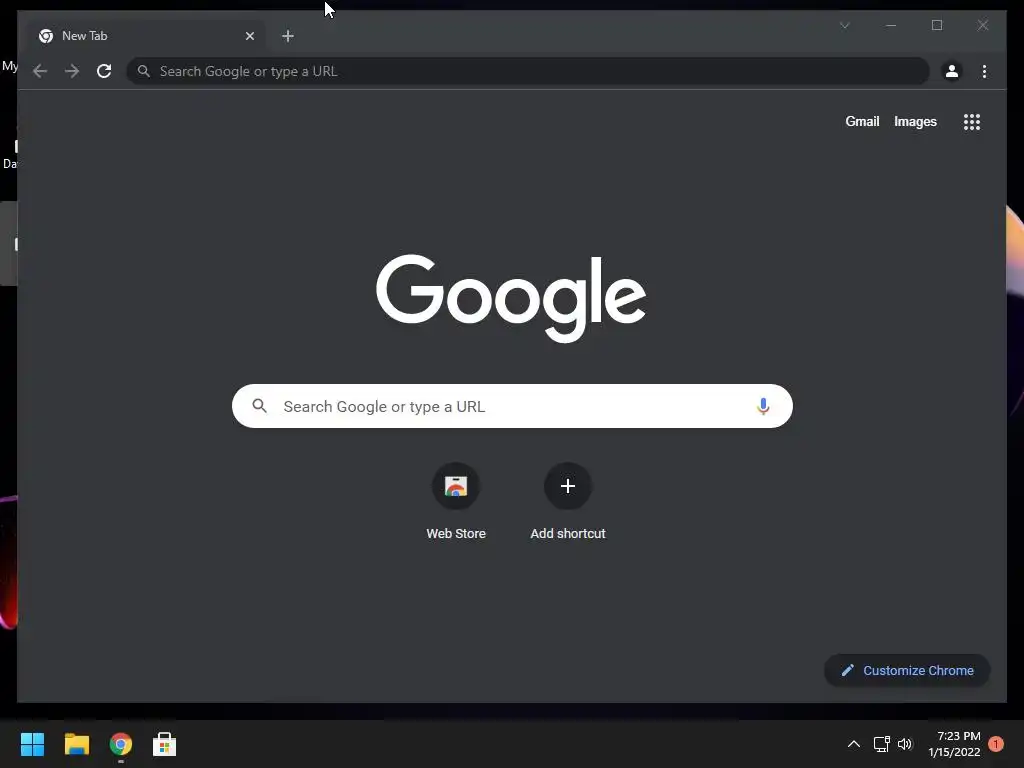Image resolution: width=1024 pixels, height=768 pixels.
Task: Click Customize Chrome button
Action: [907, 671]
